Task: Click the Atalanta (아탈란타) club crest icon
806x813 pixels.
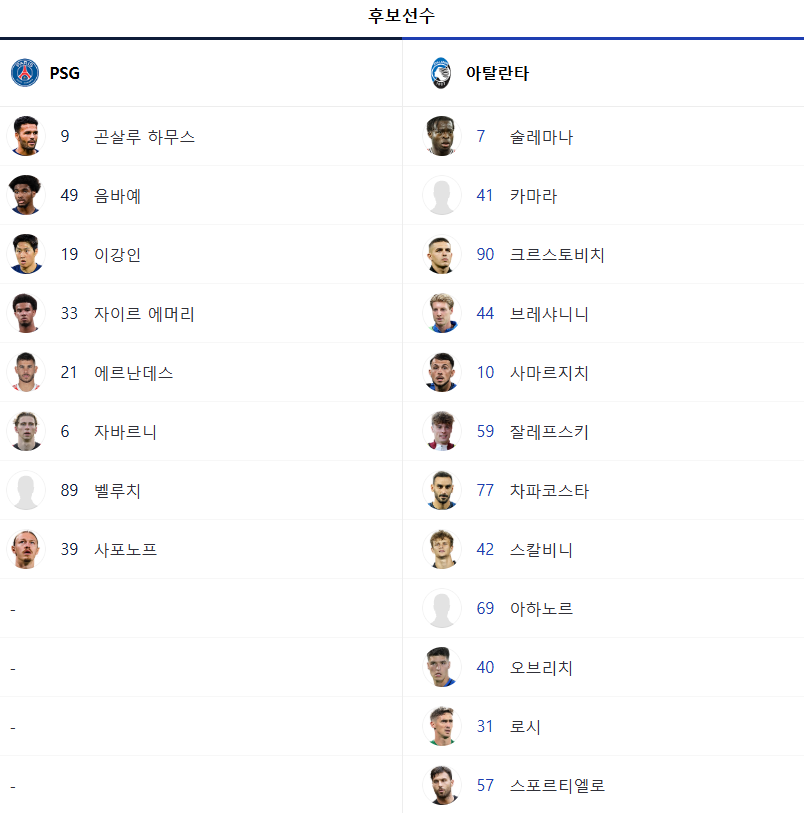Action: point(441,73)
